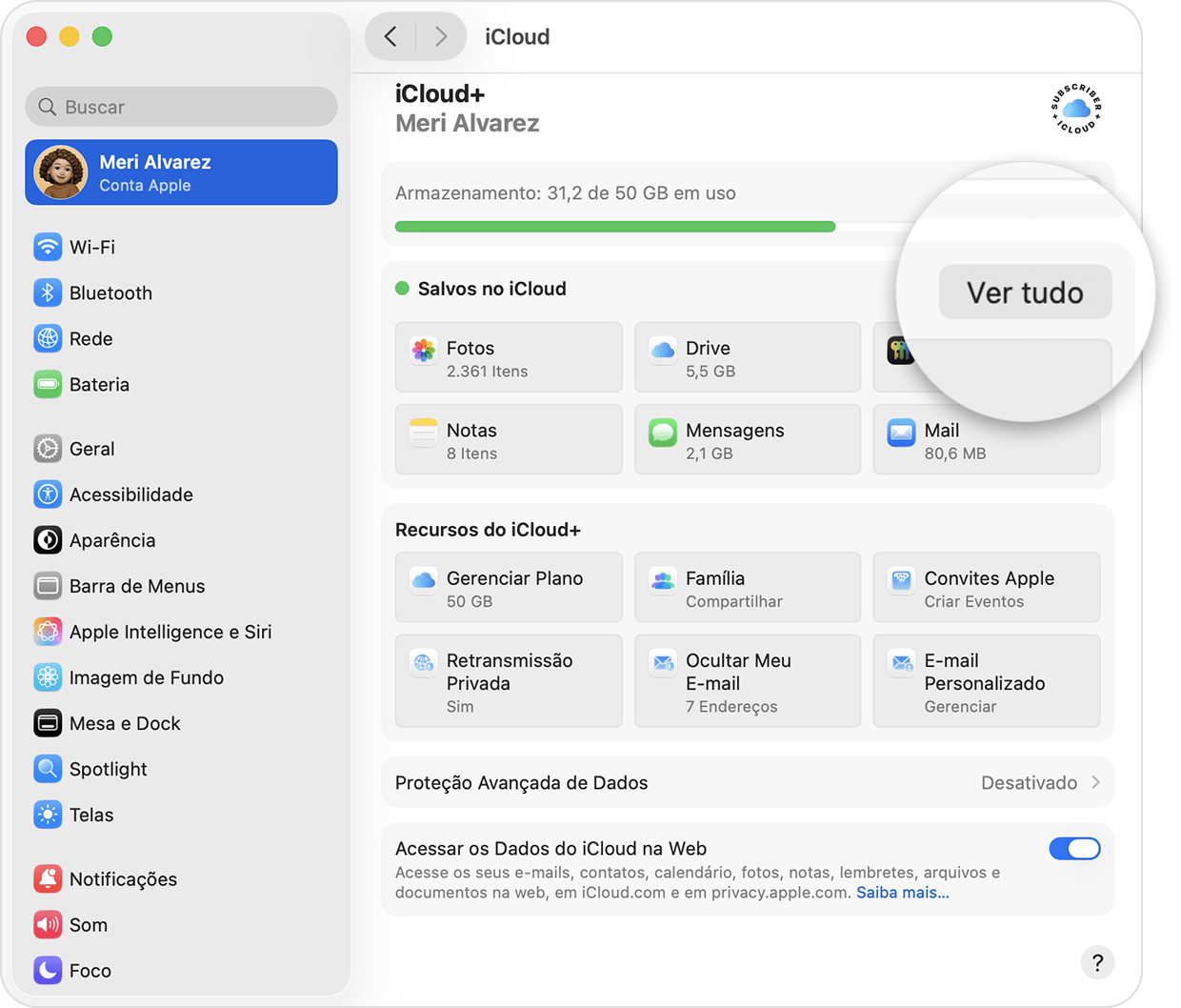Select Meri Alvarez account entry
The width and height of the screenshot is (1181, 1008).
point(181,172)
